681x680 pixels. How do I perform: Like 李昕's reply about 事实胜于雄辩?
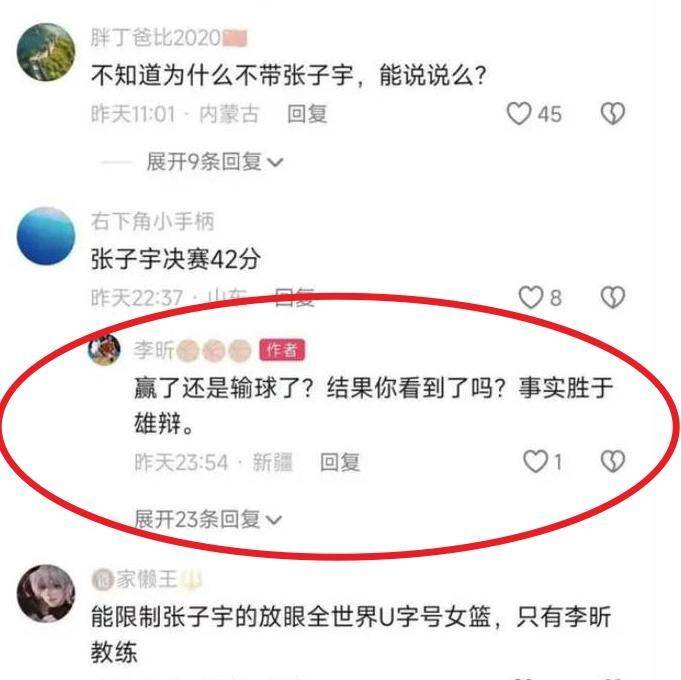click(535, 461)
